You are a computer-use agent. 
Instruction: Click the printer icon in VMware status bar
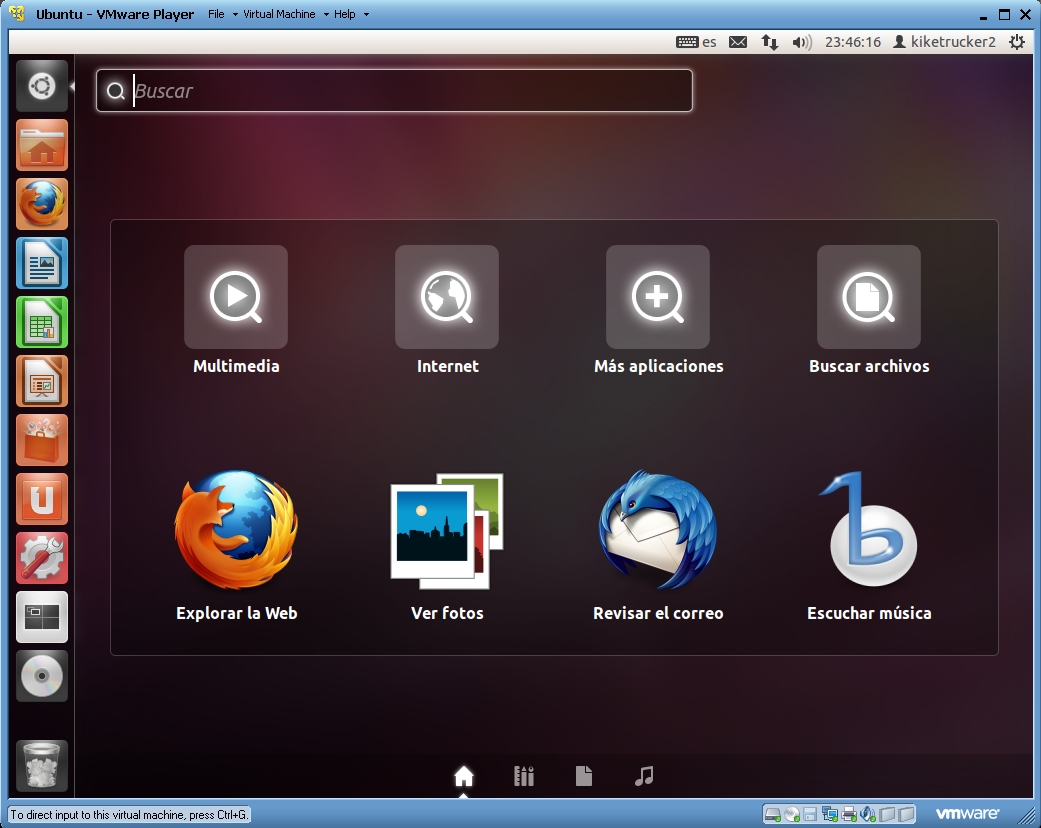tap(848, 814)
